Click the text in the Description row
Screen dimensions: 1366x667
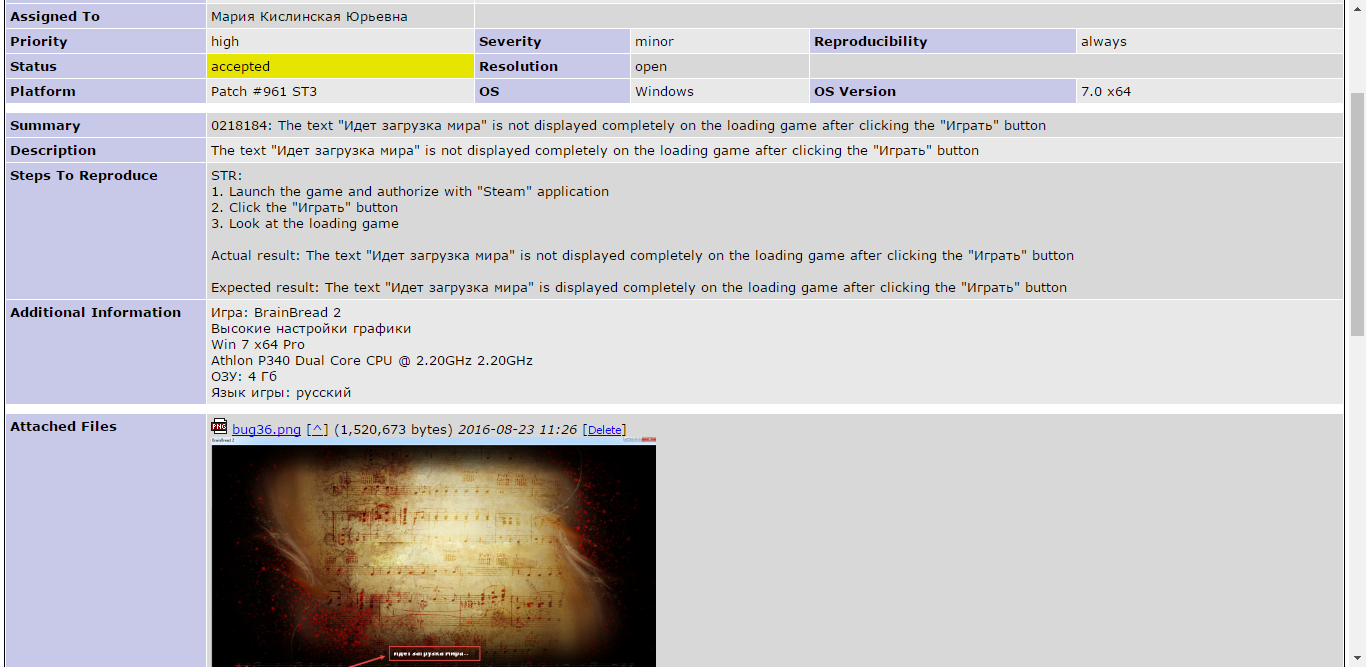[595, 151]
